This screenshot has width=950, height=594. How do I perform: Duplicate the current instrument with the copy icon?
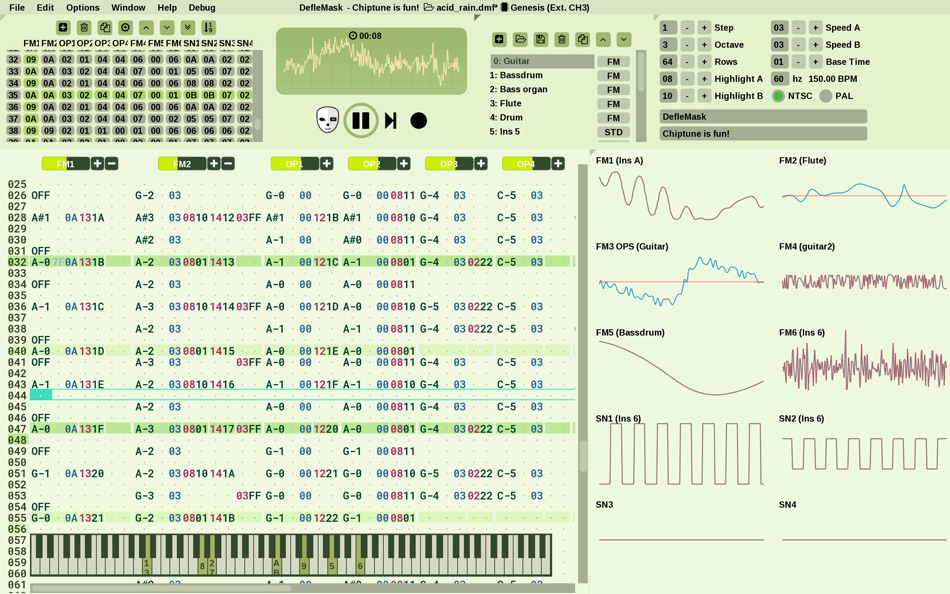[x=581, y=39]
